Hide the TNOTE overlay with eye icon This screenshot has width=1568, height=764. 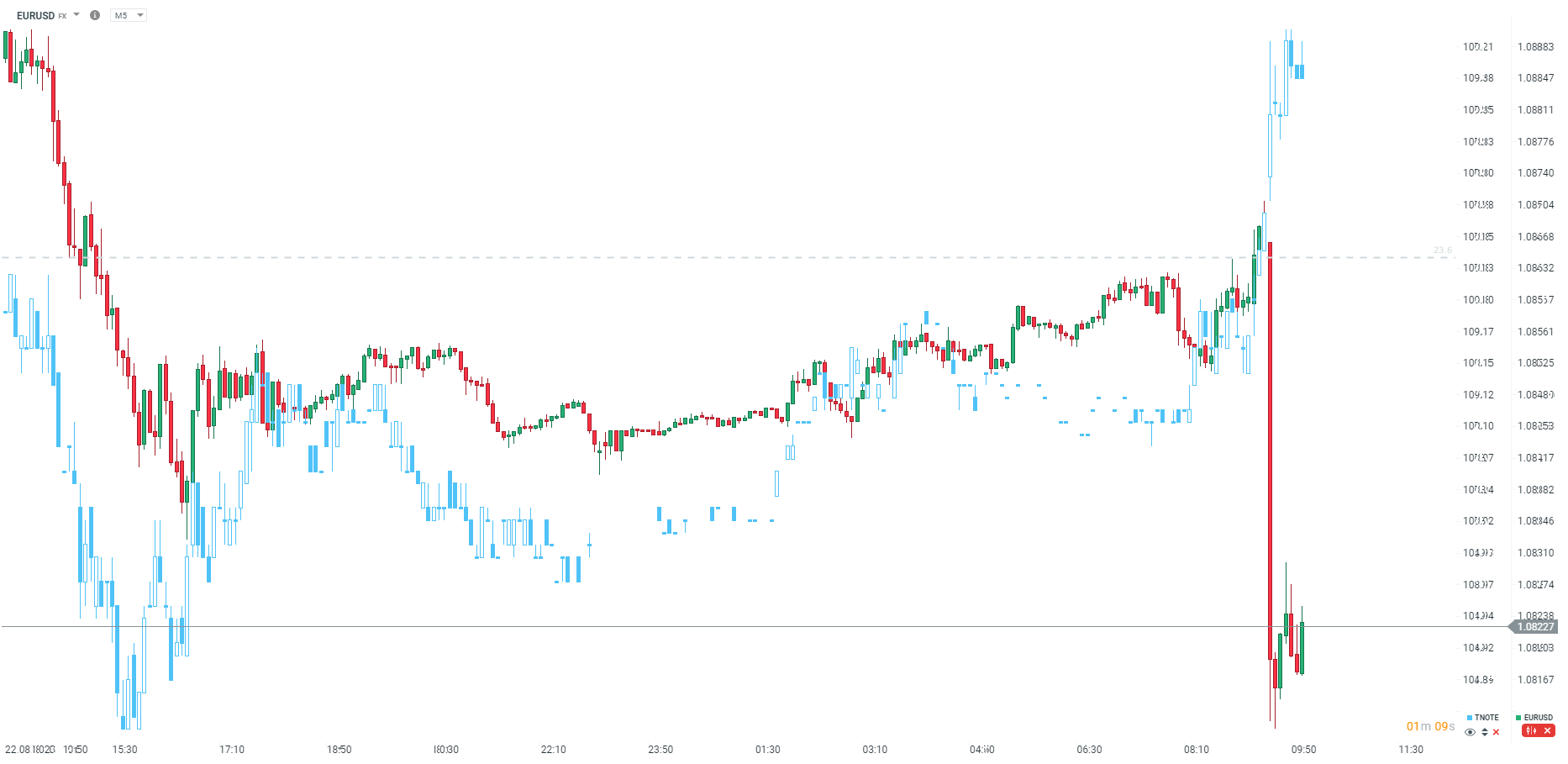[1470, 732]
